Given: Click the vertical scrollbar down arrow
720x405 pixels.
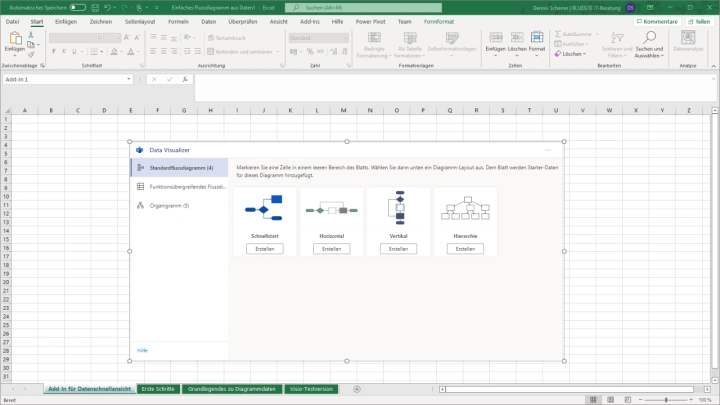Looking at the screenshot, I should click(x=715, y=380).
